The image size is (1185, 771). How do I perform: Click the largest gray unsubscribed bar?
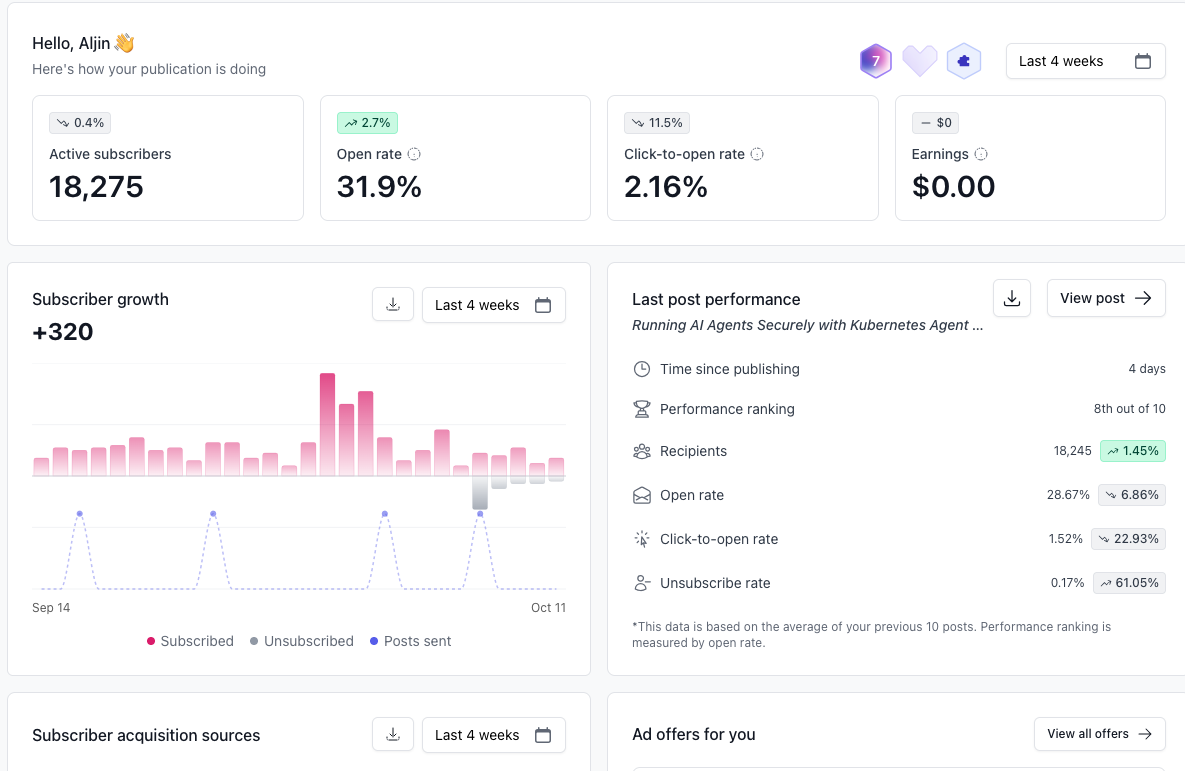480,493
